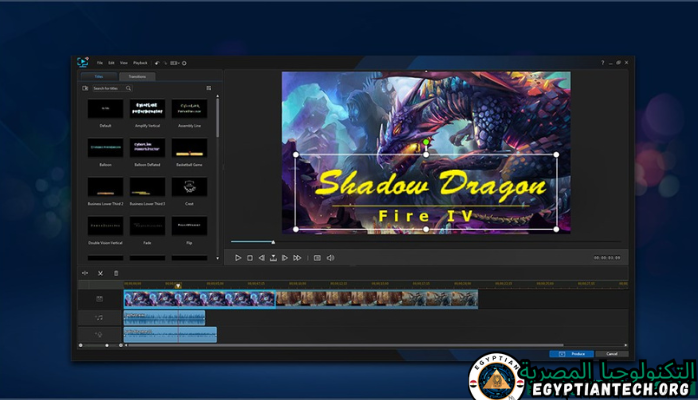Select the Double Vision Vertical thumbnail
The image size is (698, 400).
(106, 226)
